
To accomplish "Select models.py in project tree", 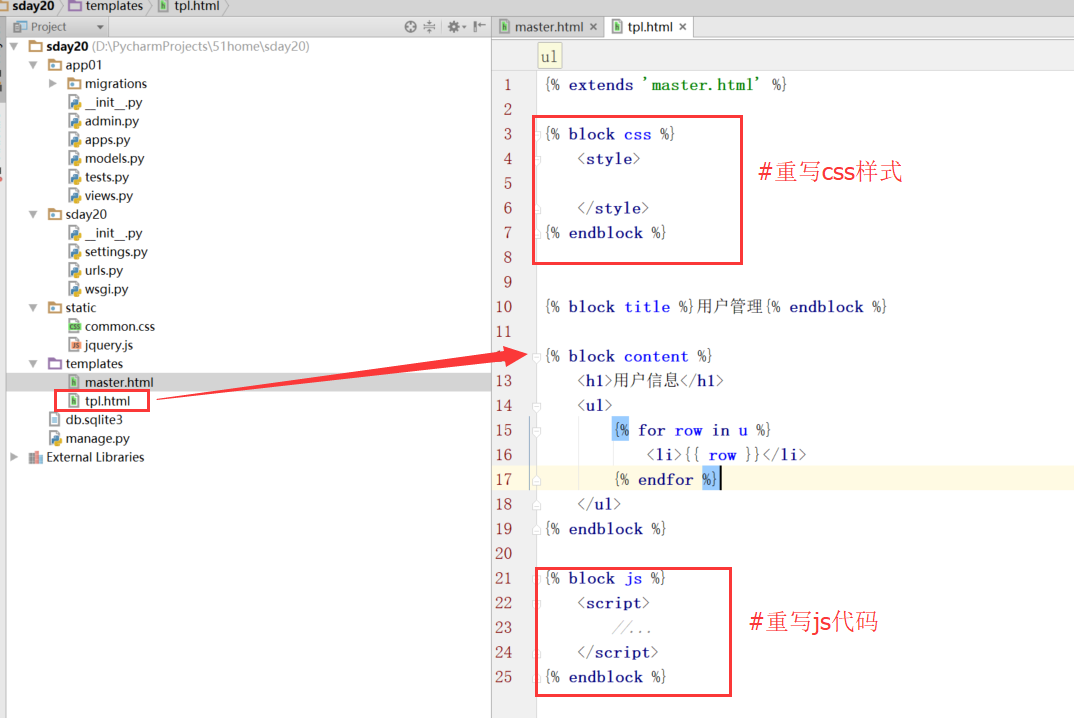I will tap(114, 158).
